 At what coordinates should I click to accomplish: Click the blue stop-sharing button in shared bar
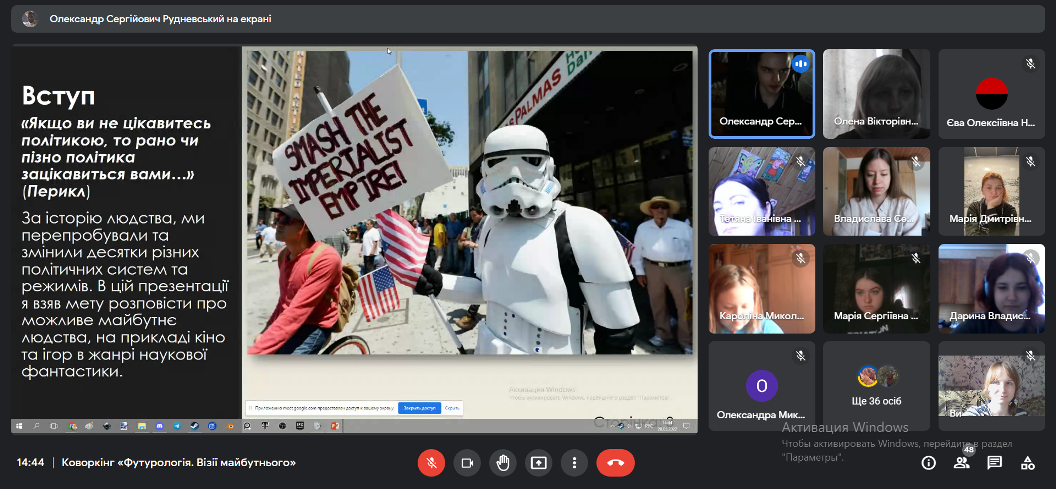(419, 408)
